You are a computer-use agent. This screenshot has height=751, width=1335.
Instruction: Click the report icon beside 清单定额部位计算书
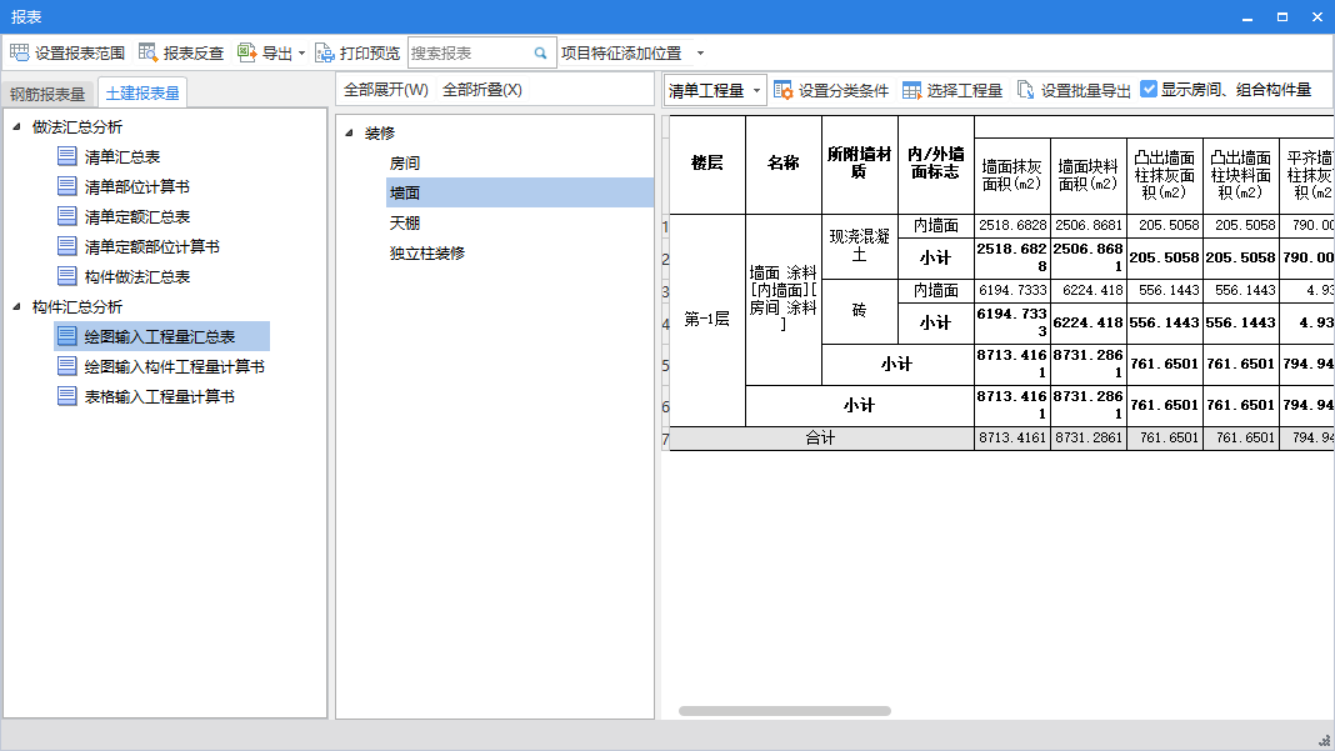67,246
